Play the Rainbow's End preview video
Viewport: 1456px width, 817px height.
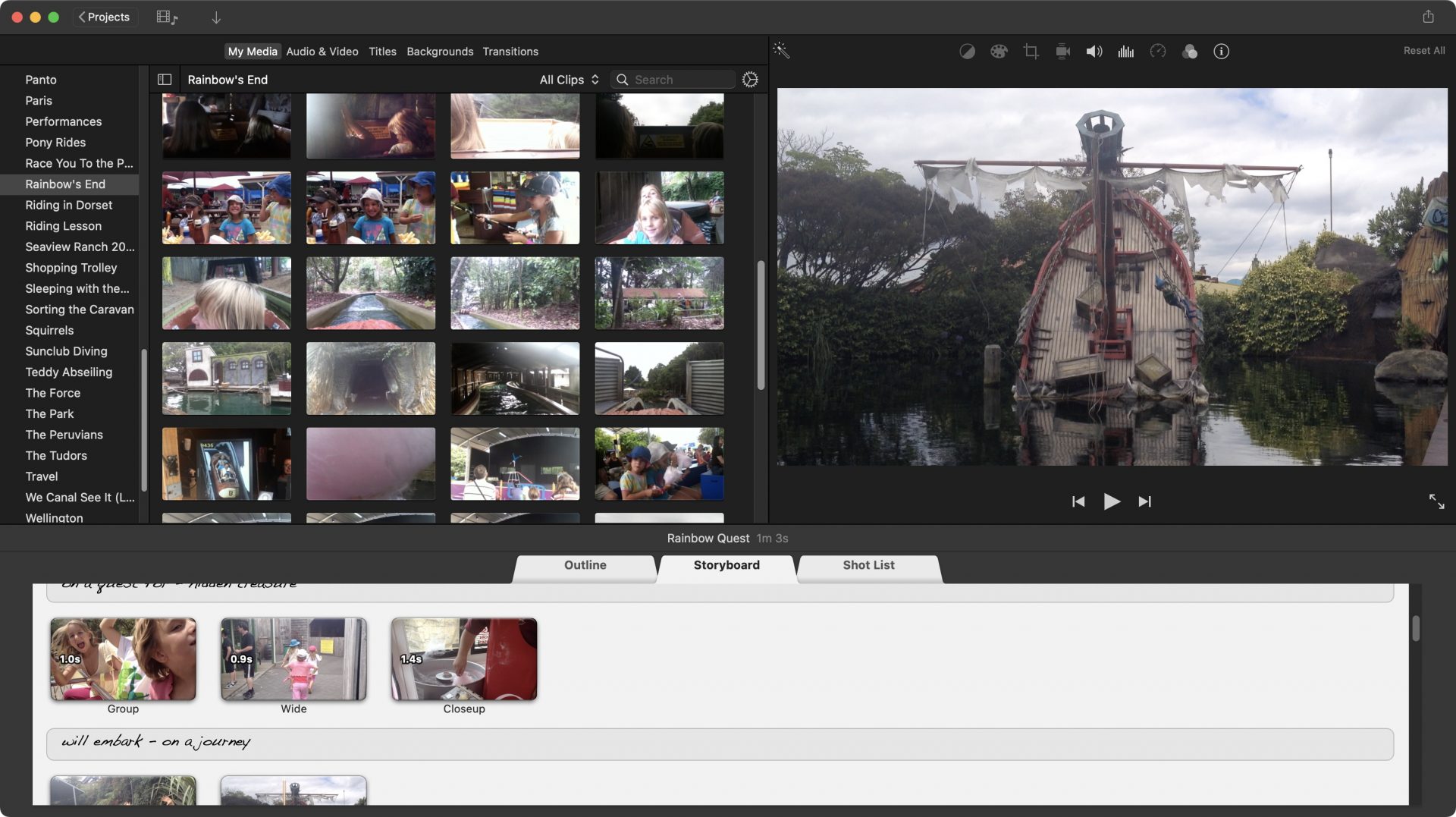[x=1112, y=501]
